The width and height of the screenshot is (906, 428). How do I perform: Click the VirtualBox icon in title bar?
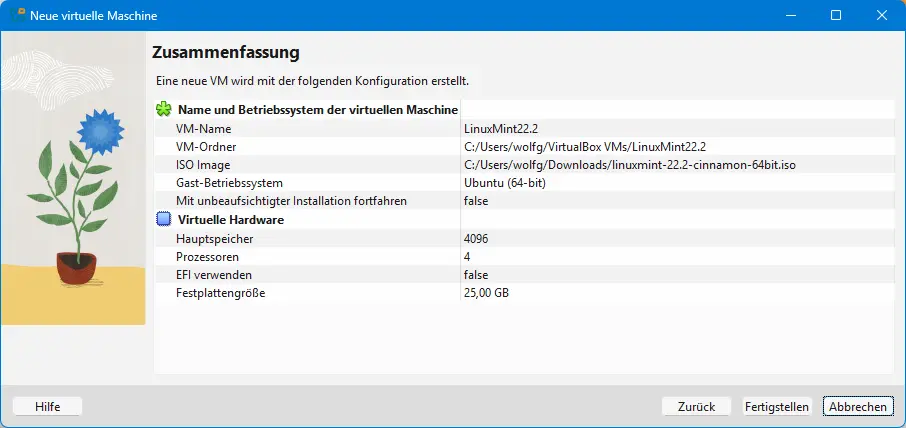tap(17, 16)
